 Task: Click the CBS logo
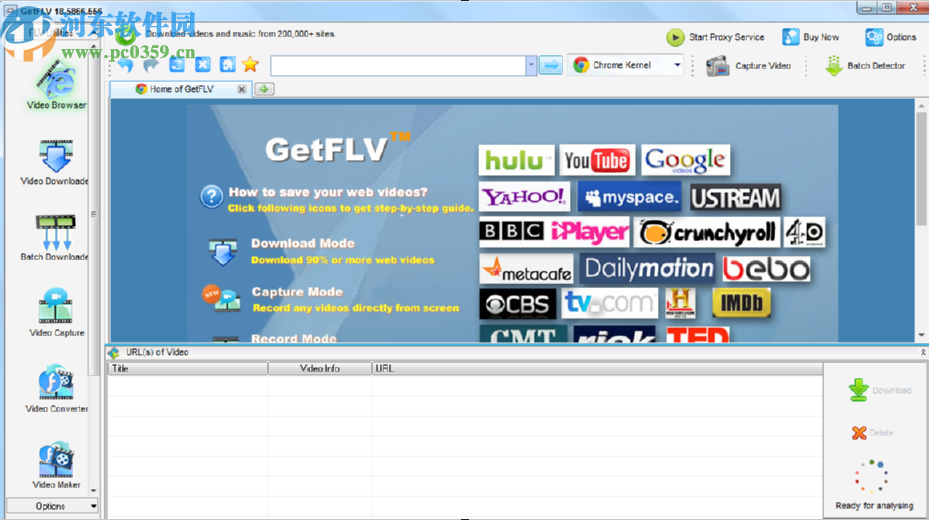(x=517, y=304)
